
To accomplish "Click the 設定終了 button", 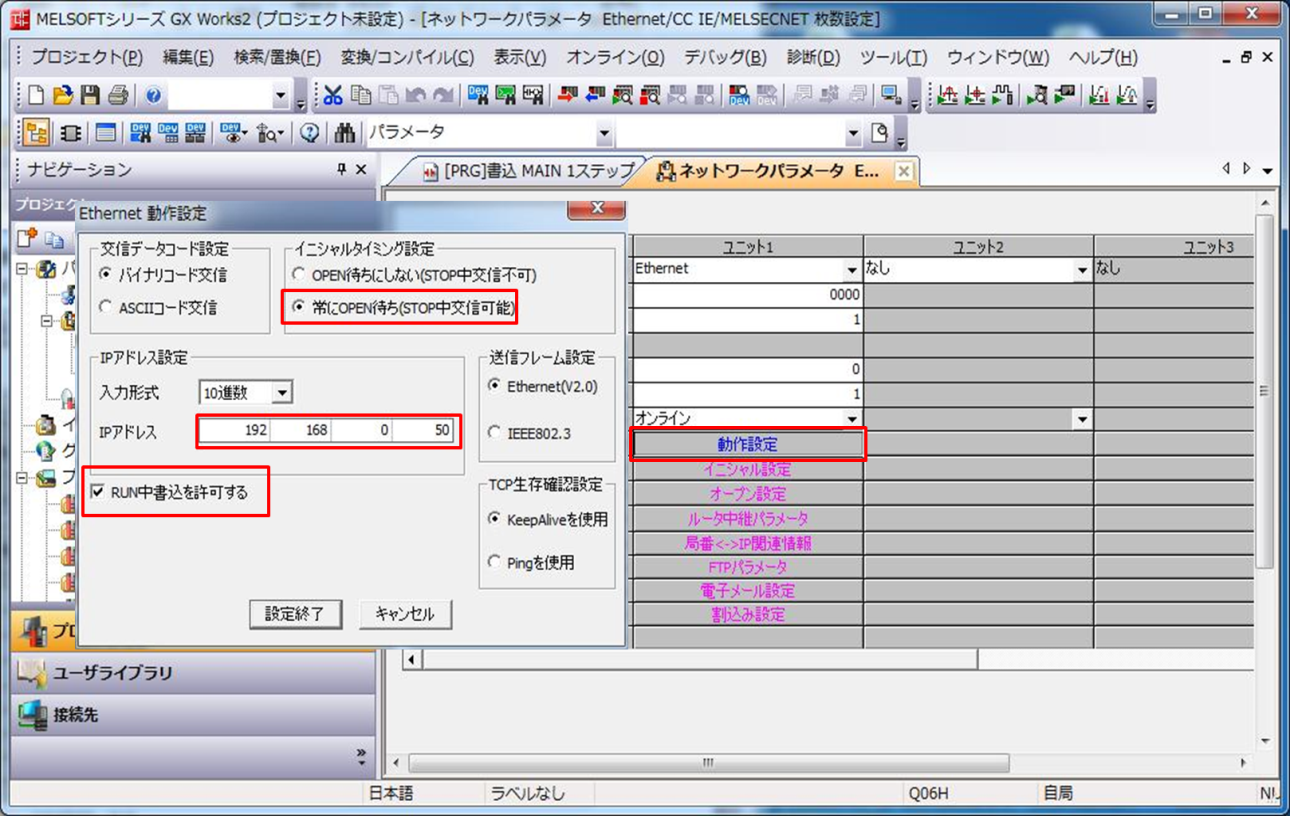I will [x=295, y=614].
